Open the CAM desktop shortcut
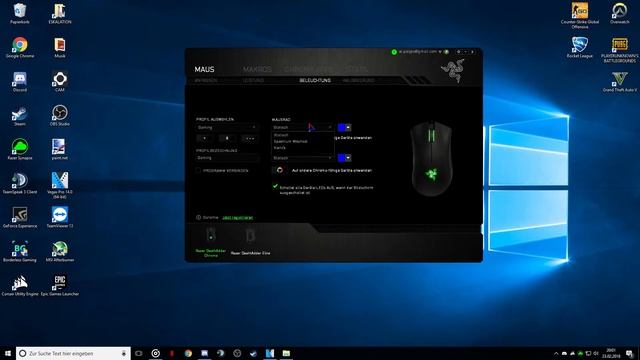This screenshot has height=360, width=640. pyautogui.click(x=60, y=81)
